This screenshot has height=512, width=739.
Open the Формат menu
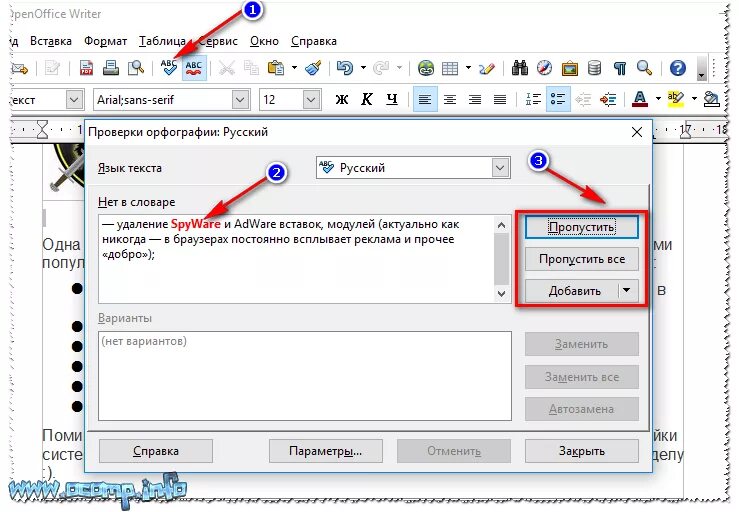(106, 41)
